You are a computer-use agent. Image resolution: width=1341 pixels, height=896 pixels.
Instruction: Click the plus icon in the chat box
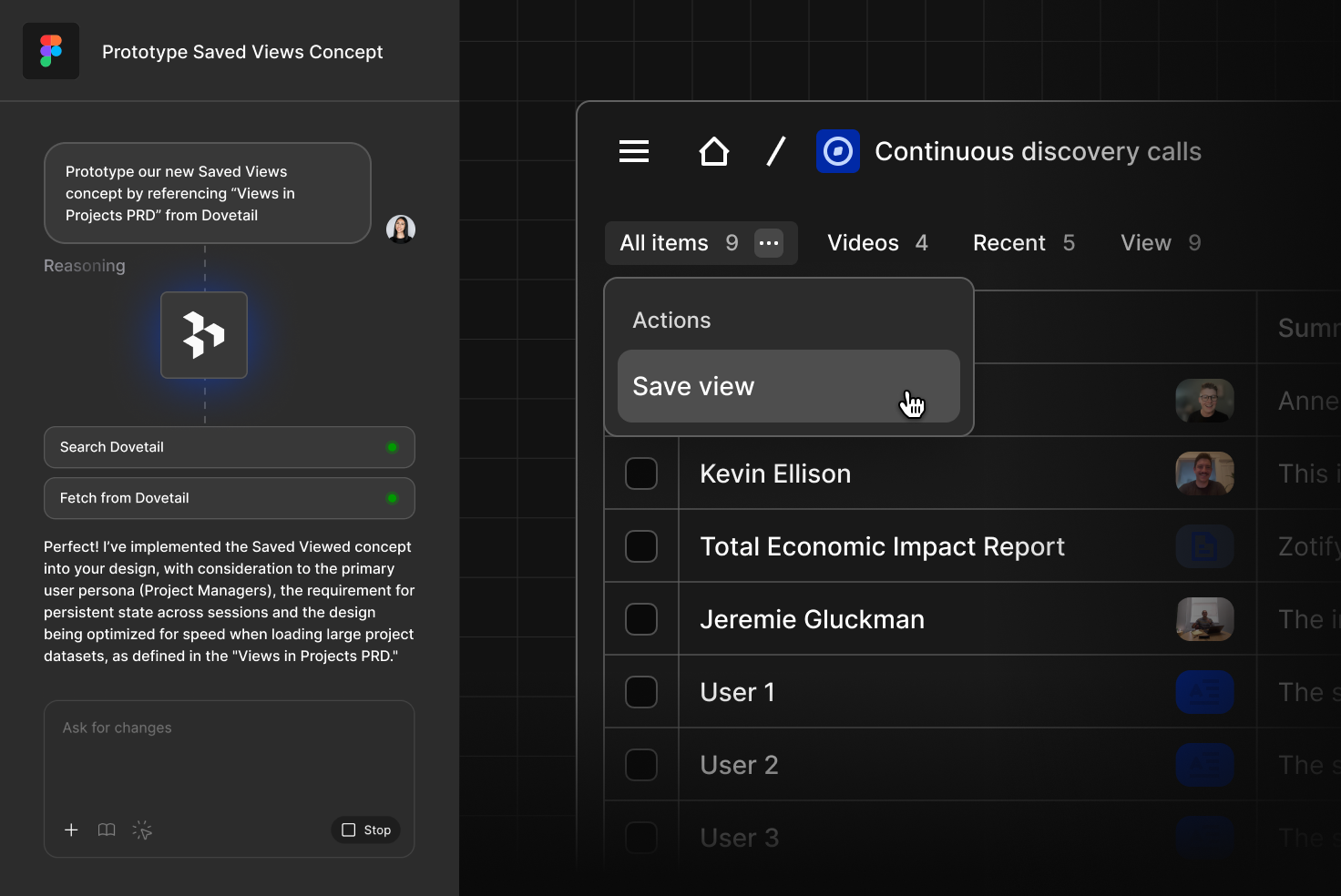(x=71, y=830)
